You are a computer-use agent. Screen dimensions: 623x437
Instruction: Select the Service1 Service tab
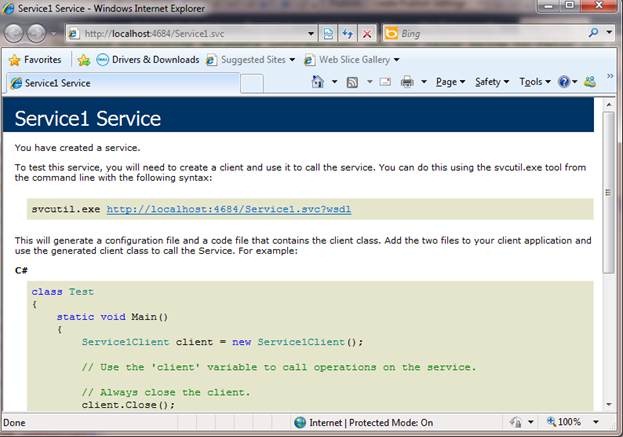click(60, 83)
